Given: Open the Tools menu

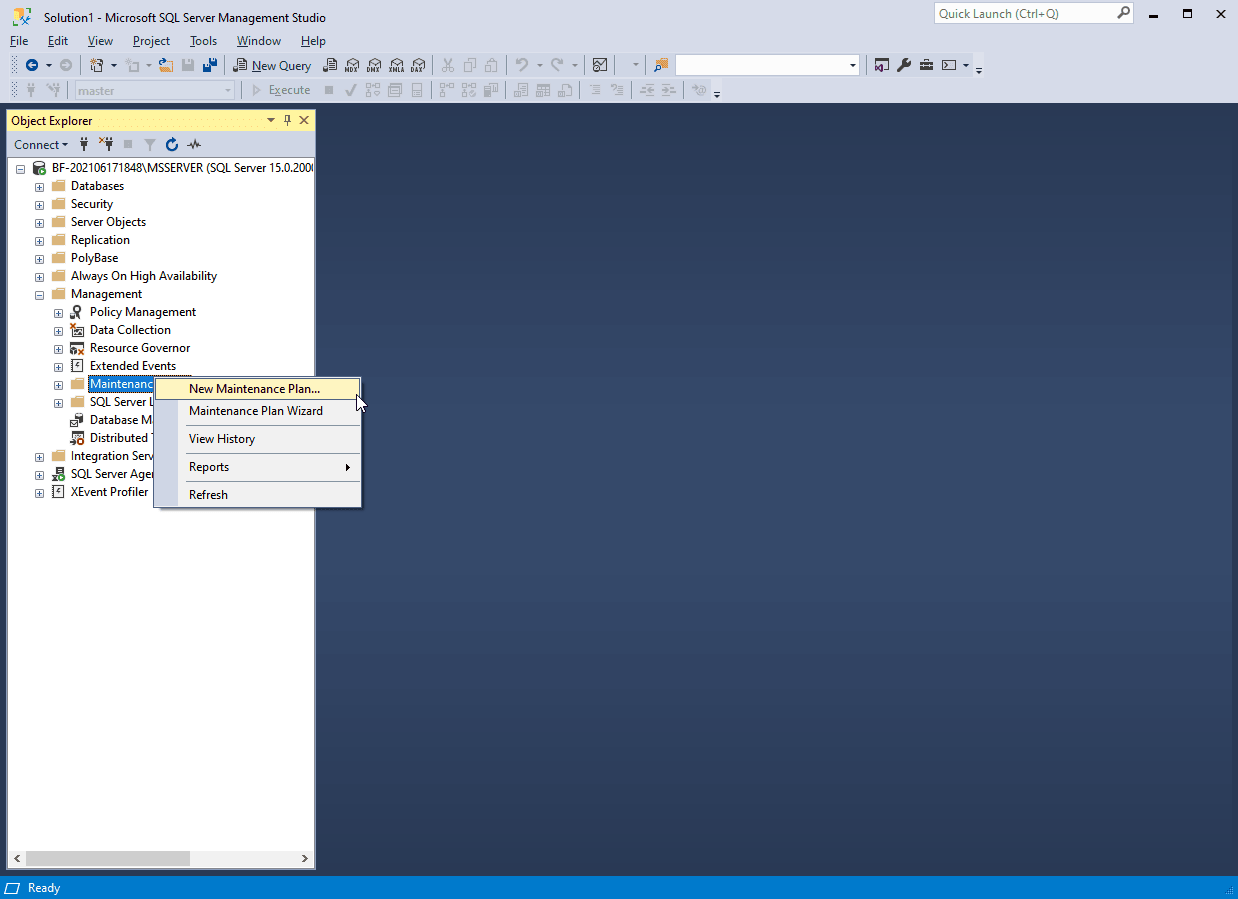Looking at the screenshot, I should pyautogui.click(x=203, y=41).
